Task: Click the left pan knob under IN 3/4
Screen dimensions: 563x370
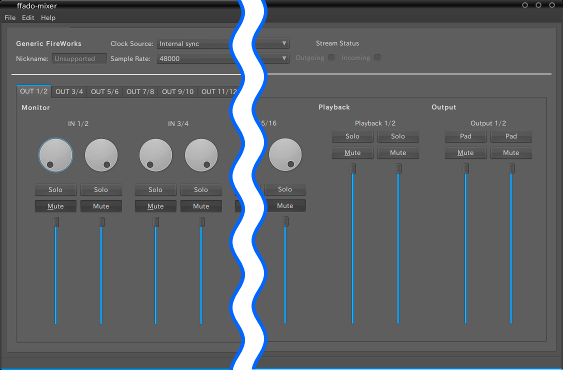Action: [x=155, y=155]
